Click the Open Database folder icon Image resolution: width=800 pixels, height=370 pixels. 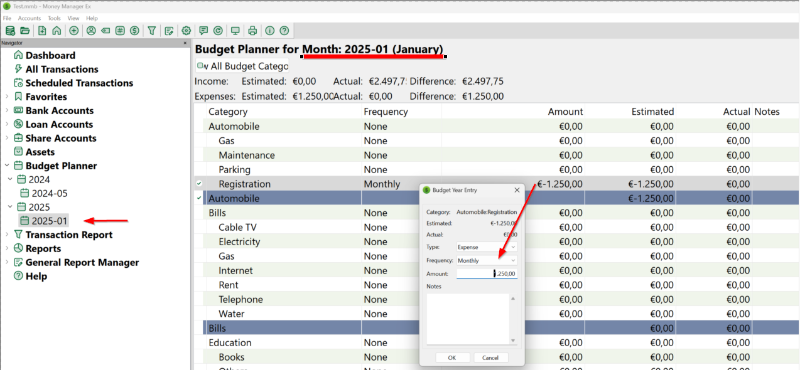[x=24, y=31]
